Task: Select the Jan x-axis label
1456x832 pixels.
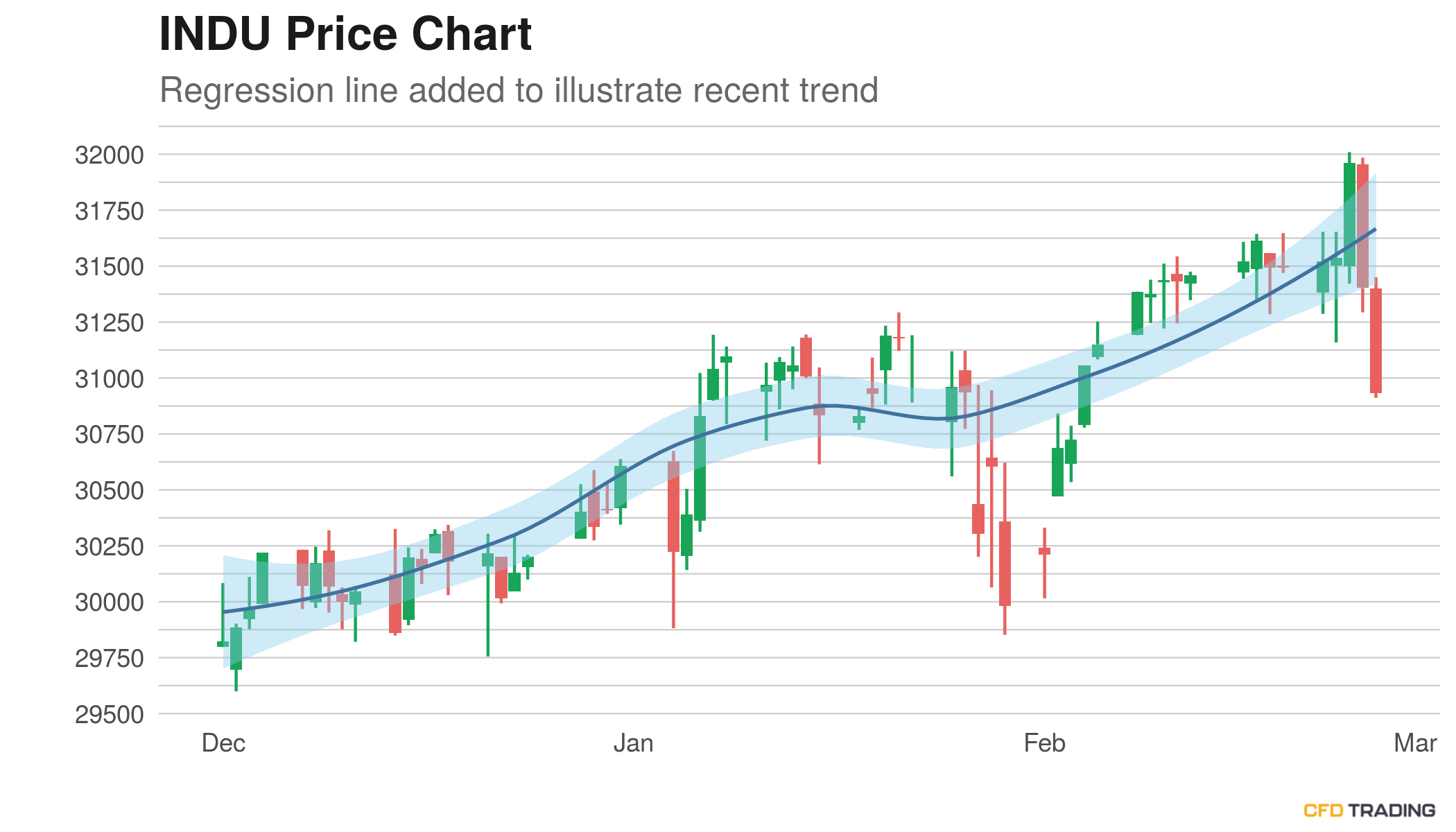Action: pos(633,743)
